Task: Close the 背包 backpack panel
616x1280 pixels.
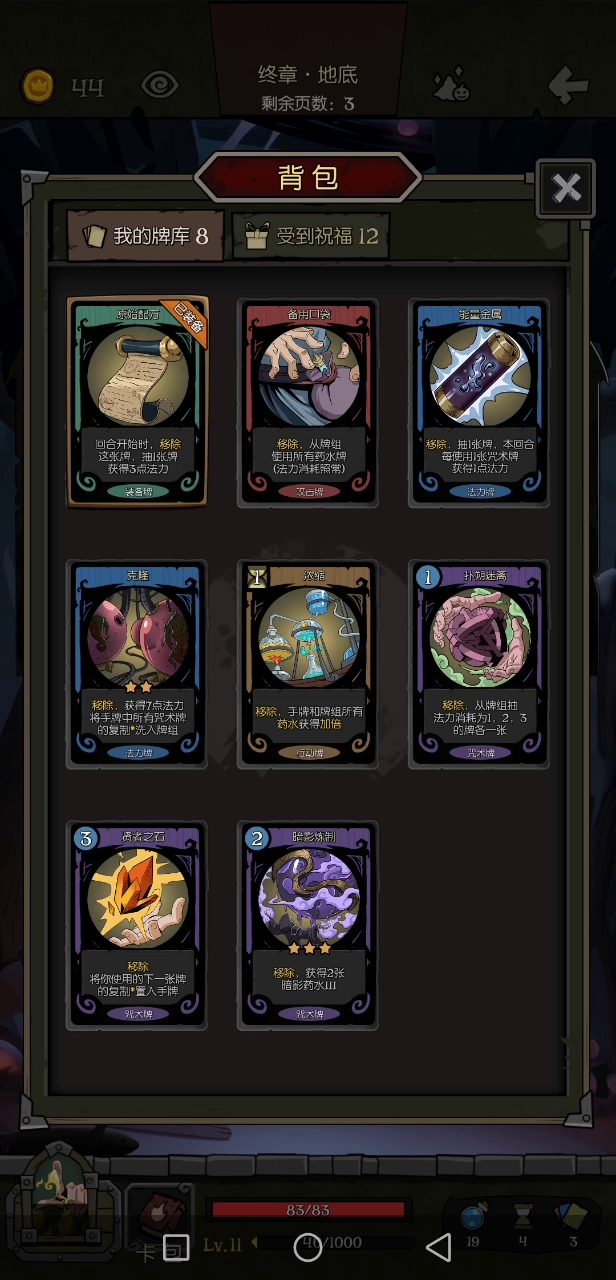Action: 566,188
